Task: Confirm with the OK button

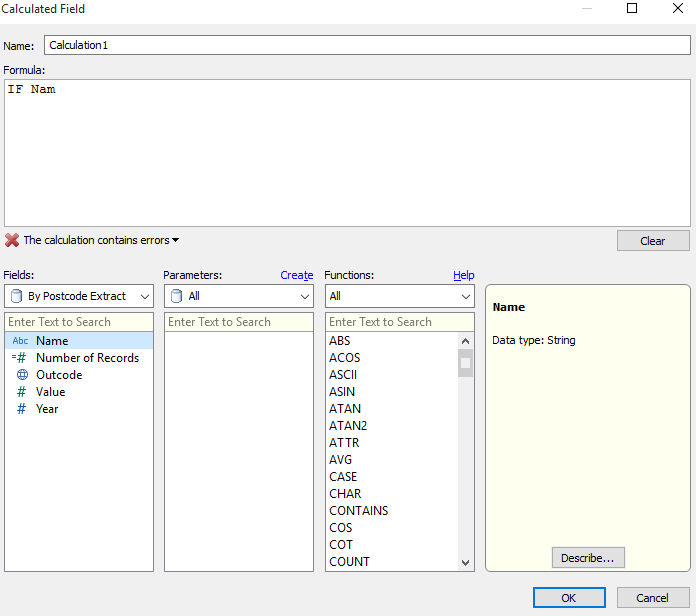Action: pos(569,597)
